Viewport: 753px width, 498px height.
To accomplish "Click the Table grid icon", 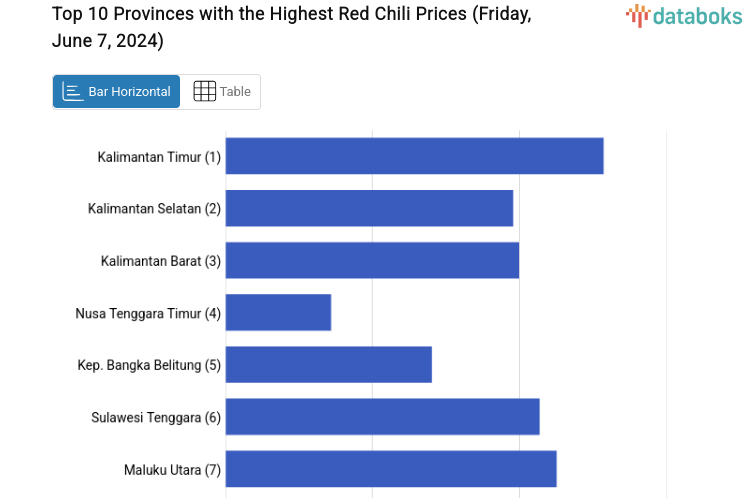I will pyautogui.click(x=204, y=92).
